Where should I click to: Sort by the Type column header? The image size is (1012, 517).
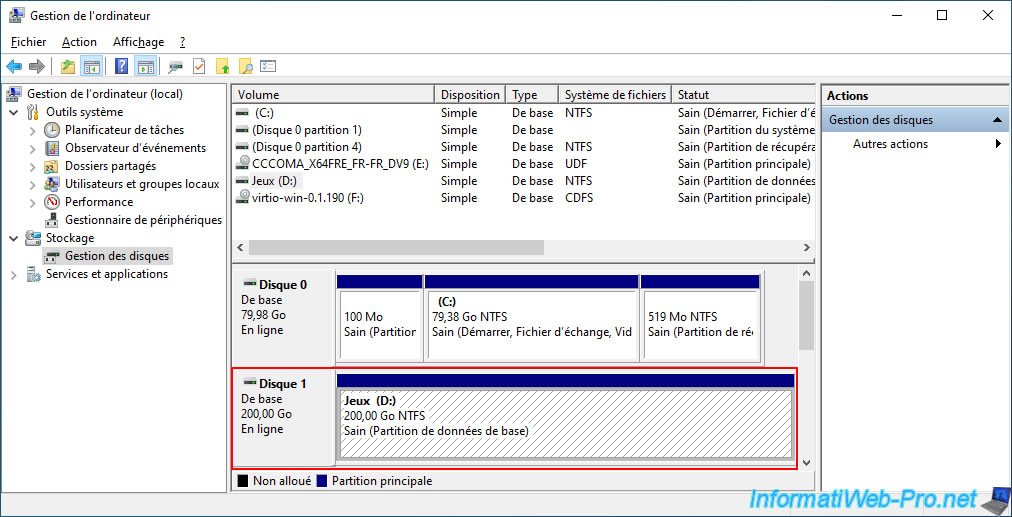(x=532, y=95)
